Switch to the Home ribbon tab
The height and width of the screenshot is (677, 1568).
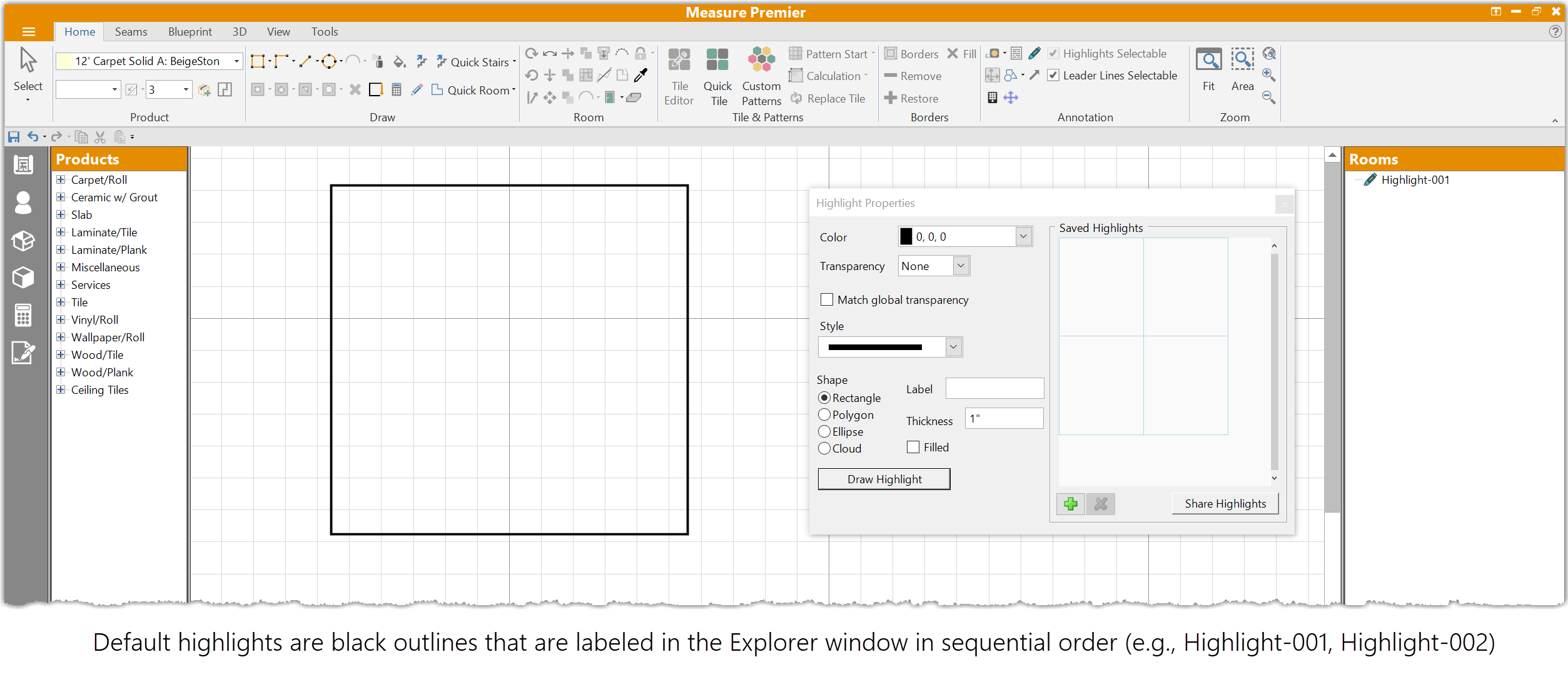[x=79, y=32]
